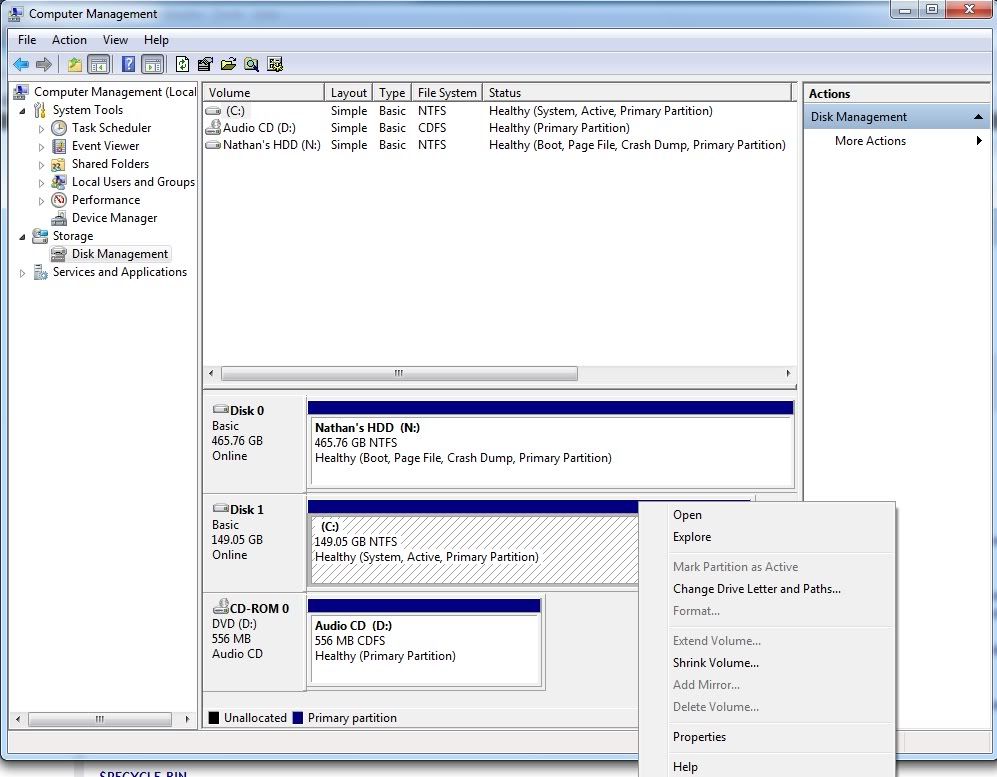Open the Action menu
Screen dimensions: 997x777
(x=69, y=39)
